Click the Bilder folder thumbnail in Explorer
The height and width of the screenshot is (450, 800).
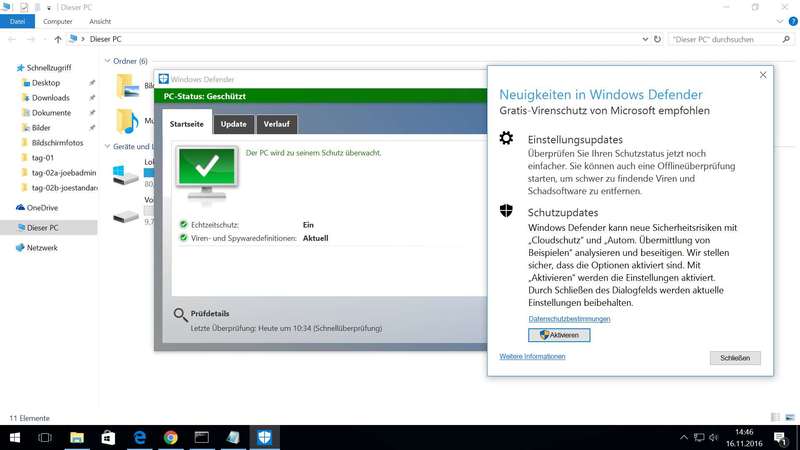(128, 86)
